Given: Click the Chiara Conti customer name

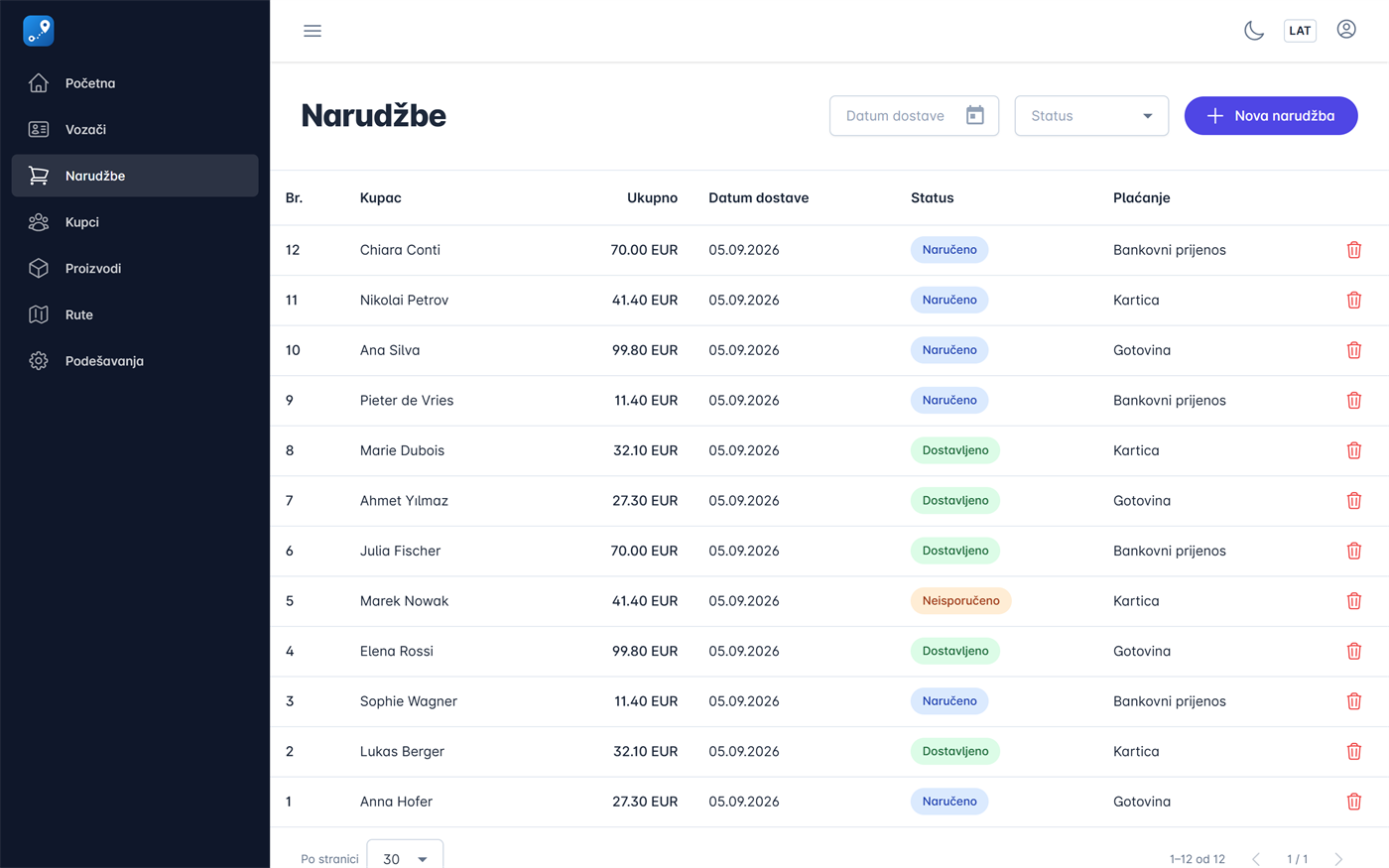Looking at the screenshot, I should pos(400,250).
